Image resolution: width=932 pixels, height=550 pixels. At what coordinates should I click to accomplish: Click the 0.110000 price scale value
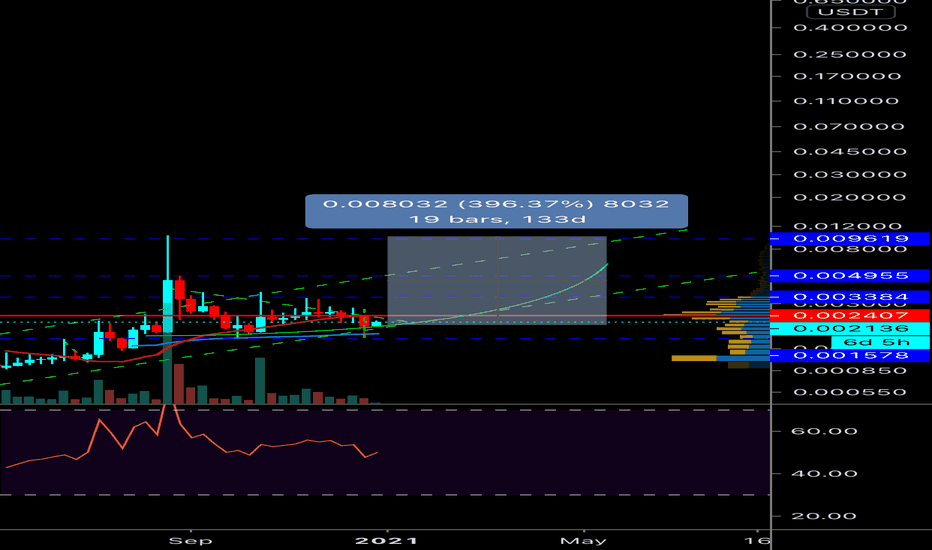[846, 100]
